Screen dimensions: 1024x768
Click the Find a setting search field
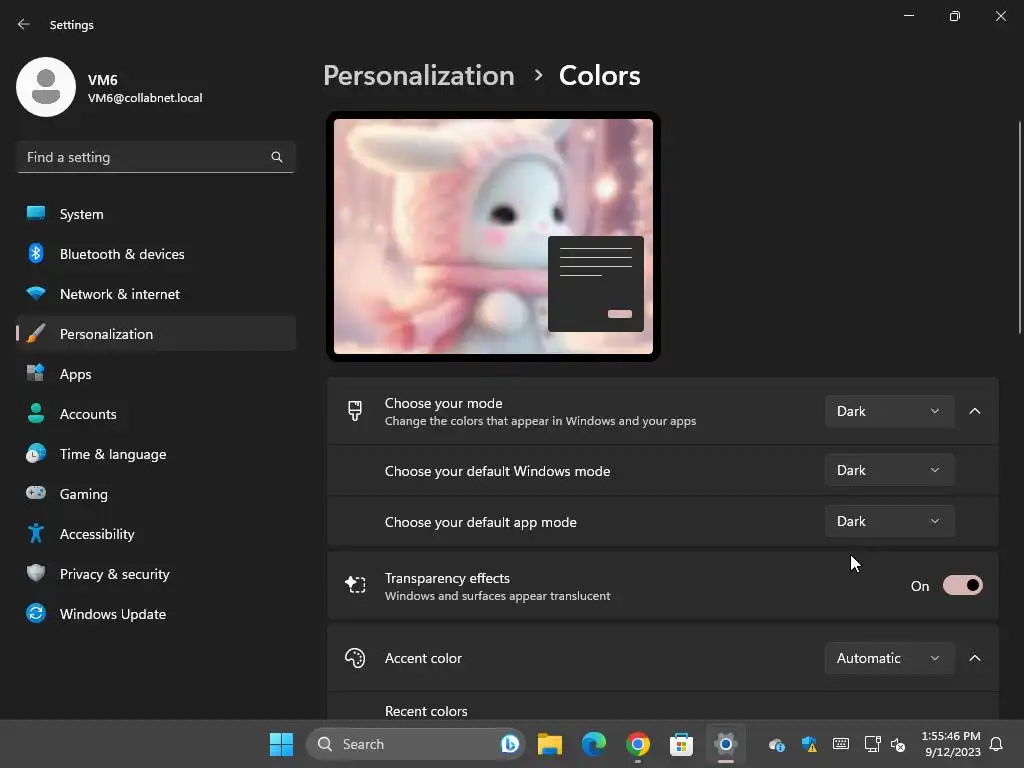coord(155,157)
